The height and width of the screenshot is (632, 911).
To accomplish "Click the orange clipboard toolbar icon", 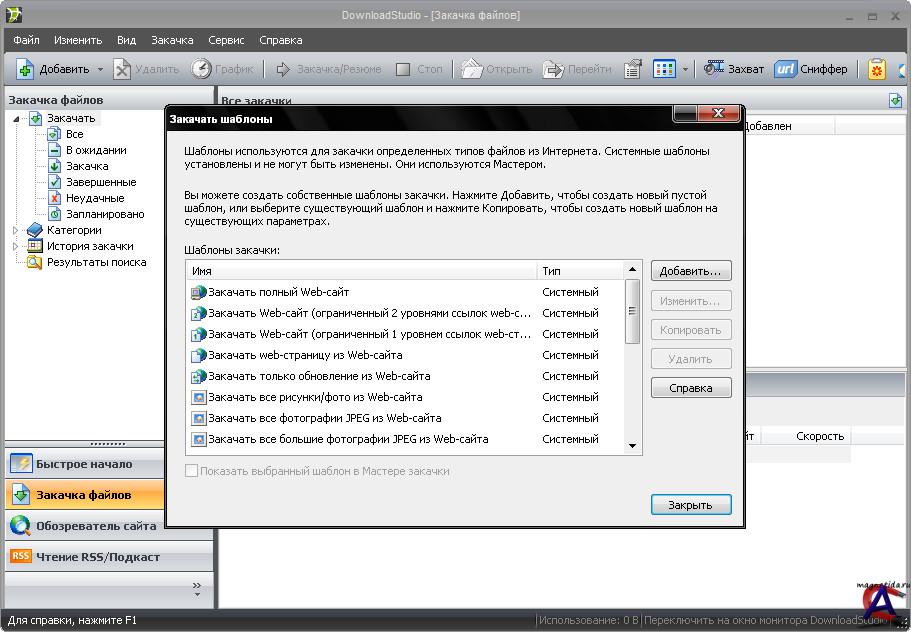I will pos(877,69).
